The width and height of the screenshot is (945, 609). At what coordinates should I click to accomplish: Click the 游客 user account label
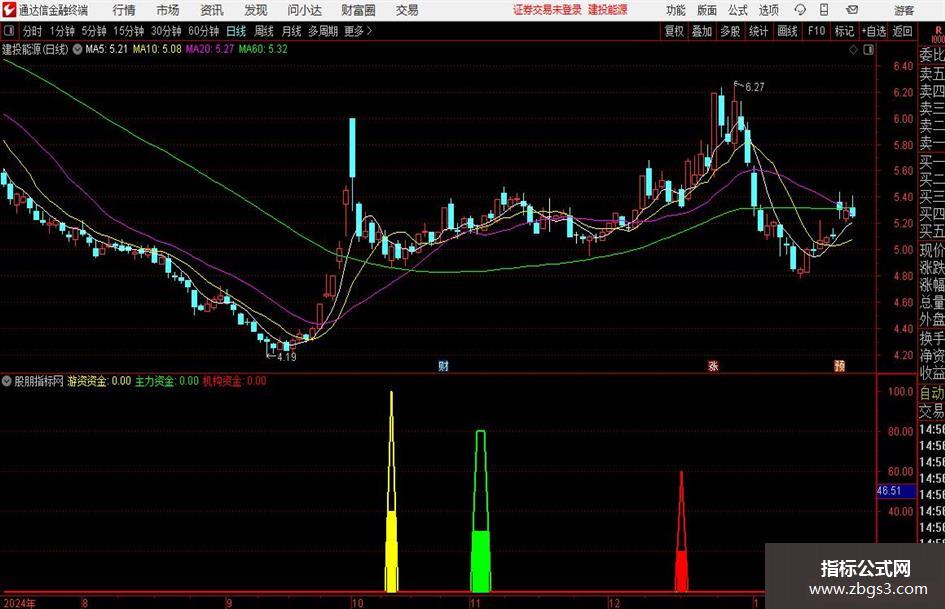904,10
